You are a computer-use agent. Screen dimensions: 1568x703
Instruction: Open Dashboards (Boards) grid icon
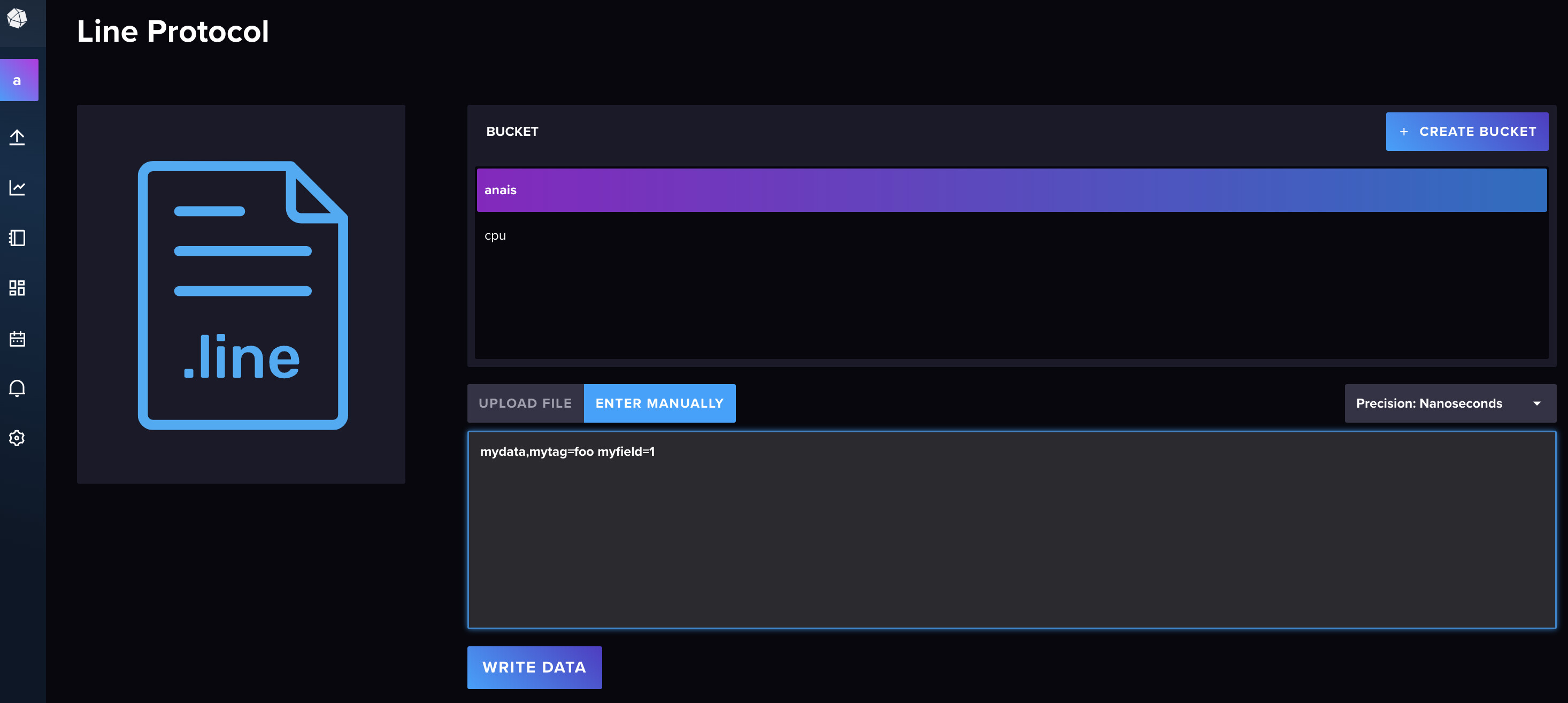coord(17,287)
